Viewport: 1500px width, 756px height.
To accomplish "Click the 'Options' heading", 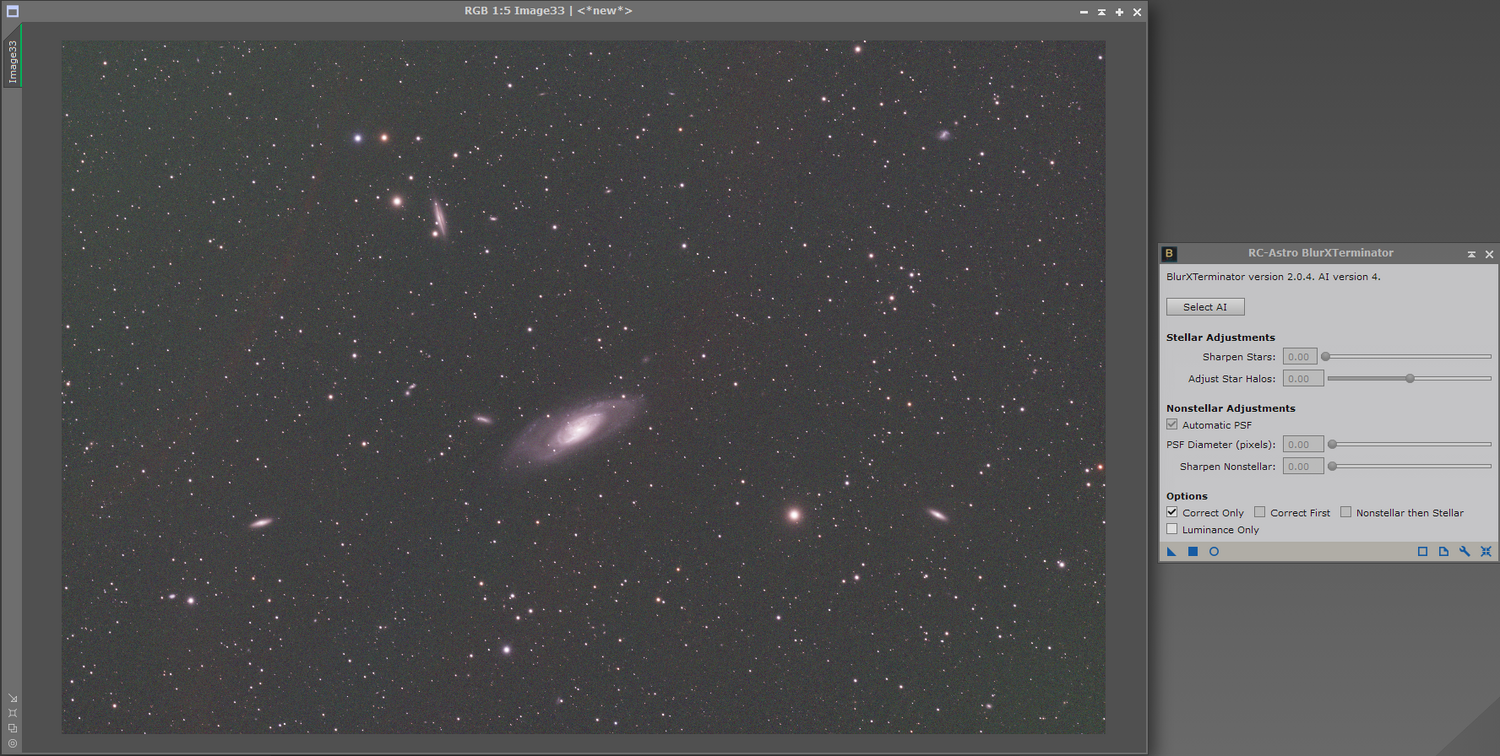I will (x=1187, y=496).
